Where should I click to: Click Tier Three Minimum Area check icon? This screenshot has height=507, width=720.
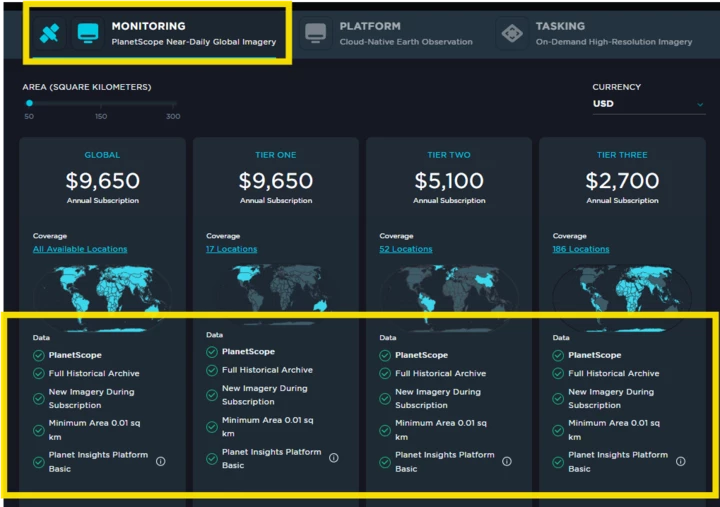(558, 430)
